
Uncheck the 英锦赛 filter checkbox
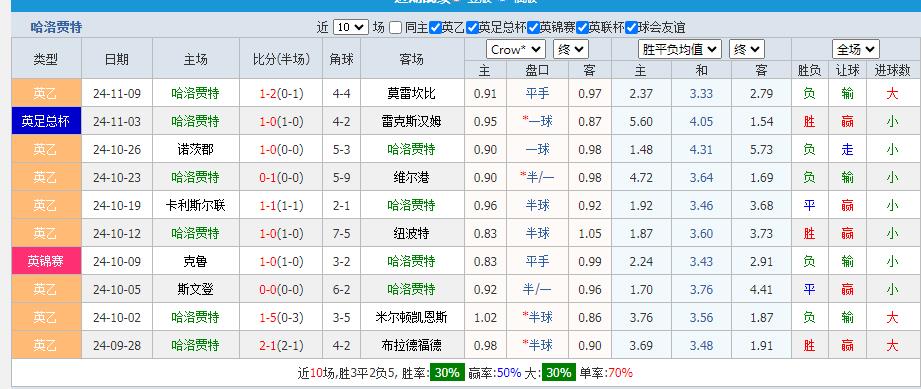point(533,28)
